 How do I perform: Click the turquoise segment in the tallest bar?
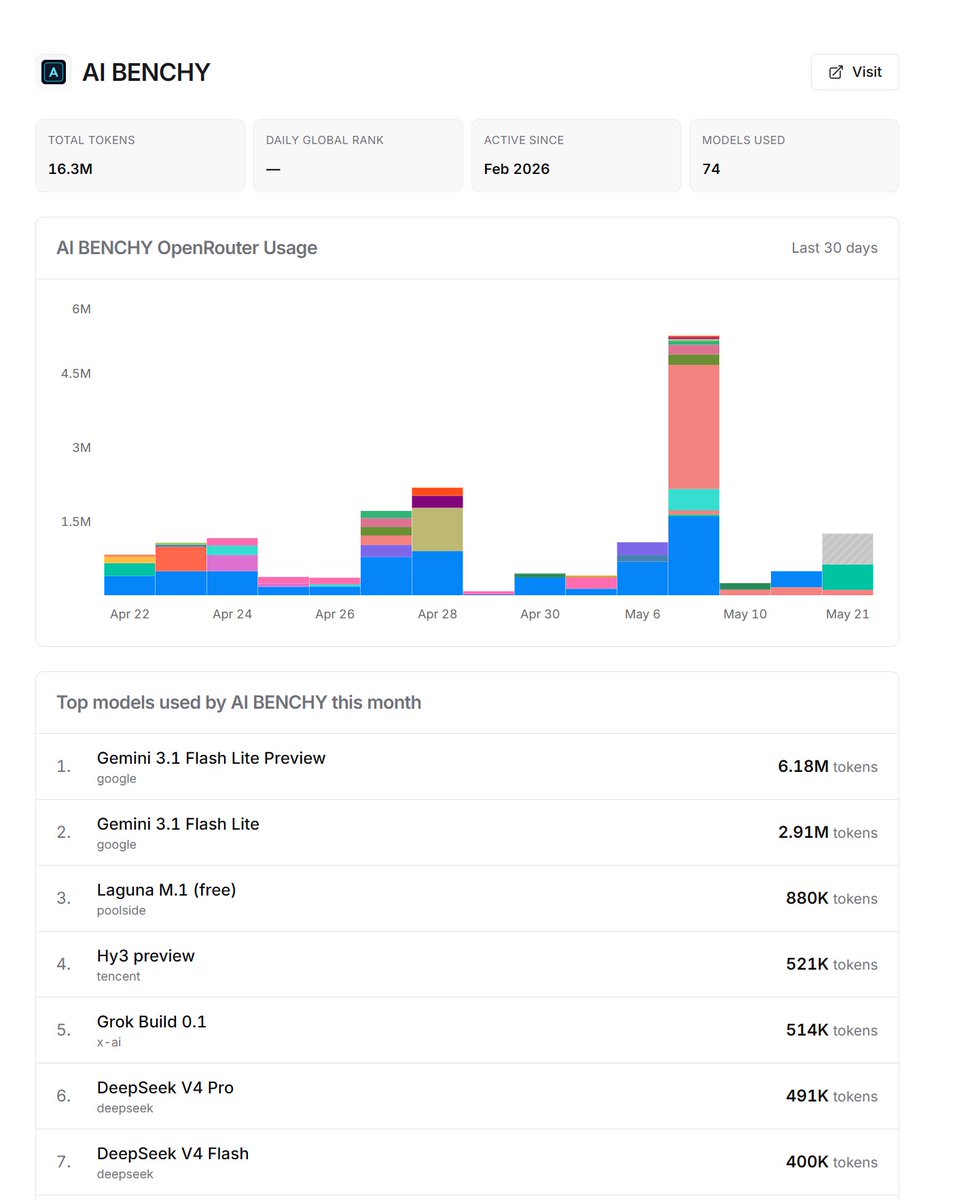point(694,499)
